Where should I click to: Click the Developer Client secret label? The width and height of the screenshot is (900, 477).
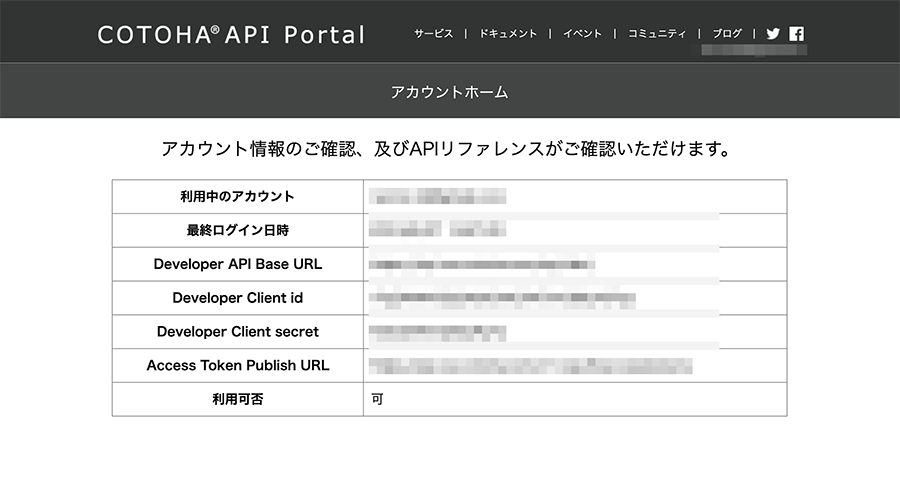(237, 332)
